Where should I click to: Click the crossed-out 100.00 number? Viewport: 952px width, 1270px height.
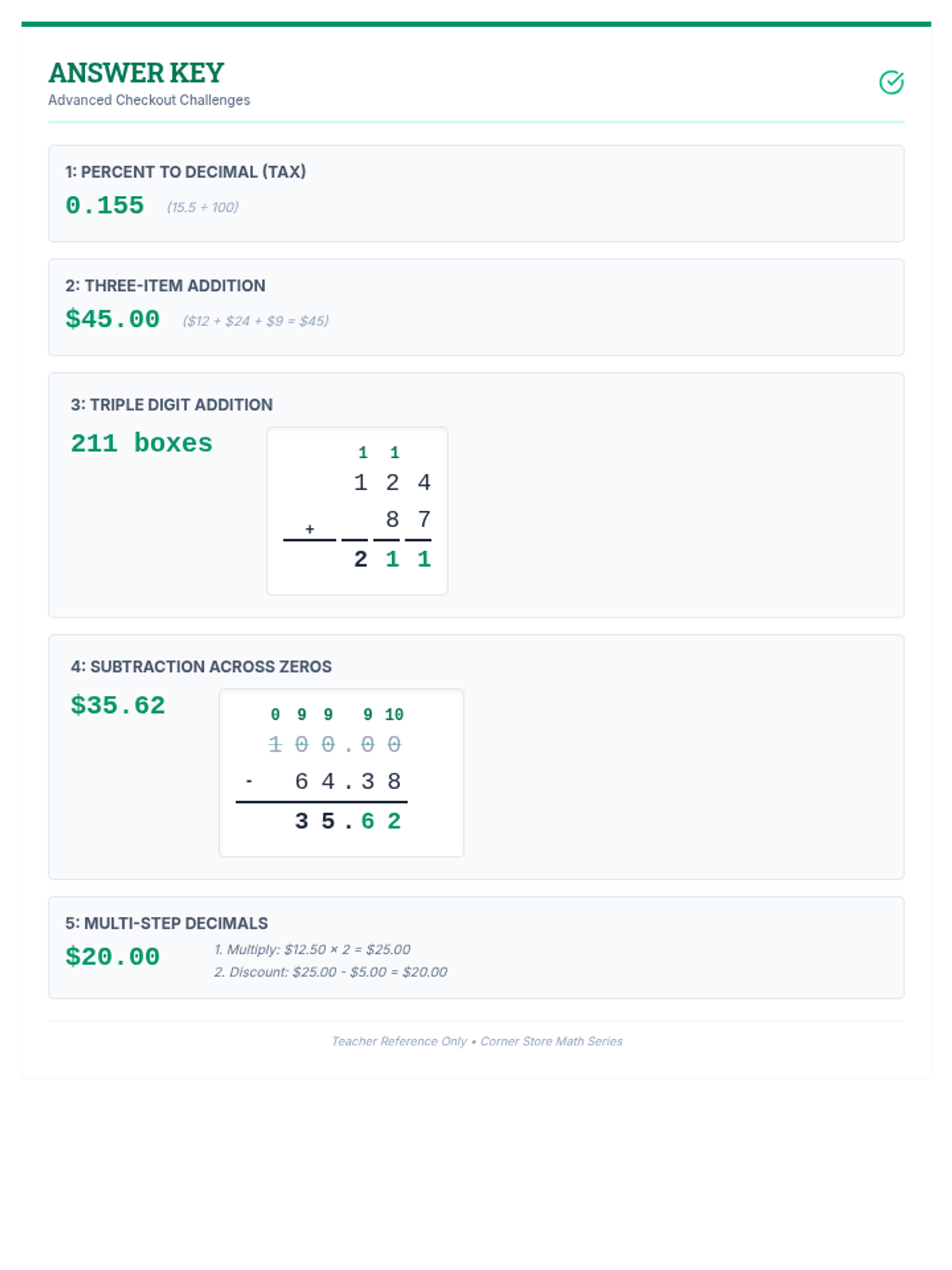point(334,745)
